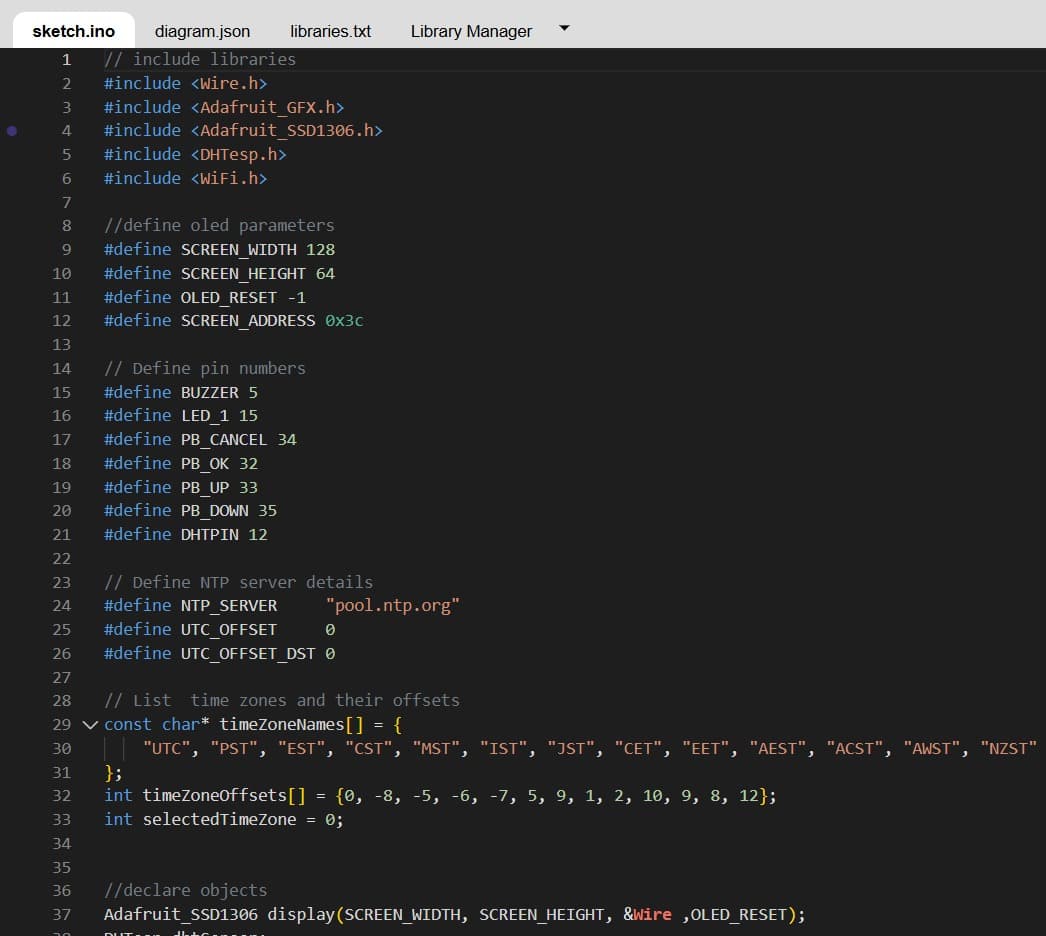Screen dimensions: 1046x936
Task: Click the "<Wire.h>" include text
Action: (229, 83)
